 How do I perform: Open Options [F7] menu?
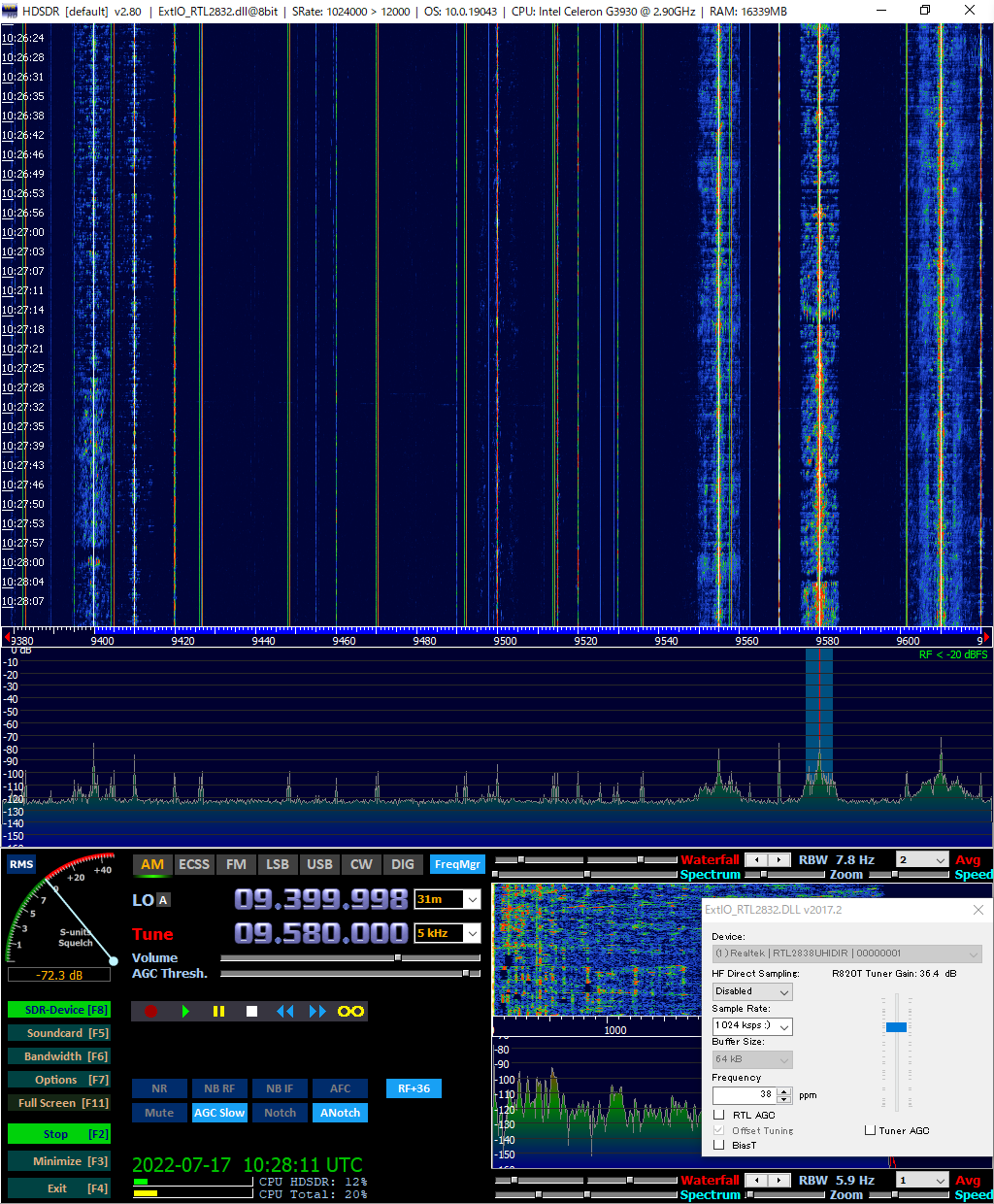pyautogui.click(x=59, y=1080)
